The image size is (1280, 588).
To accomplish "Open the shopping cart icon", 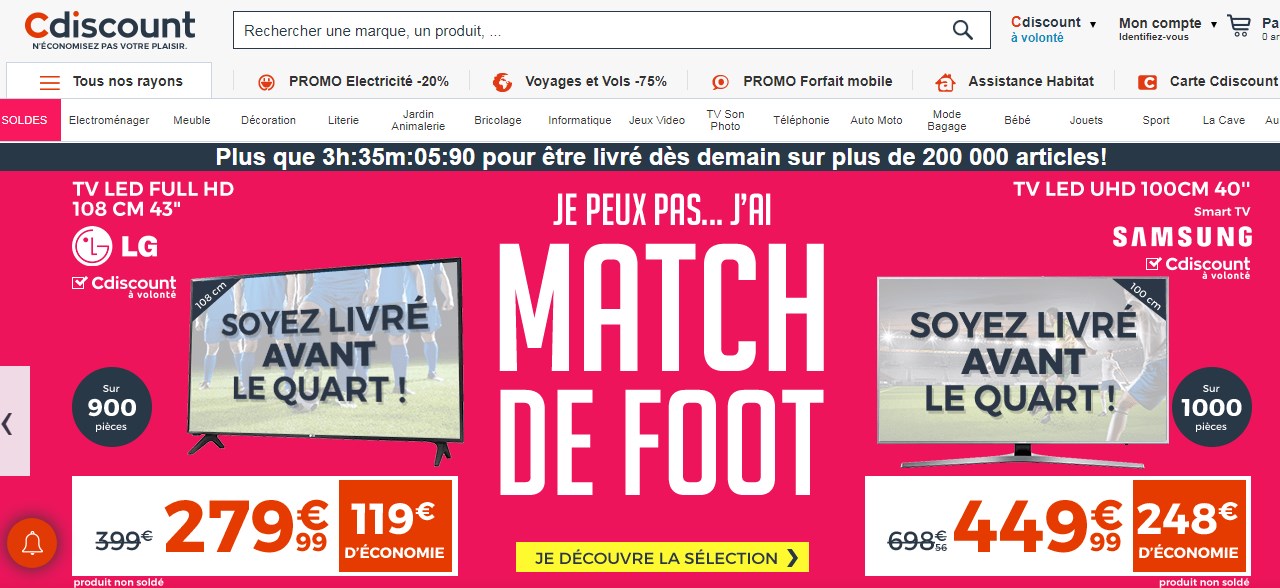I will [x=1239, y=26].
